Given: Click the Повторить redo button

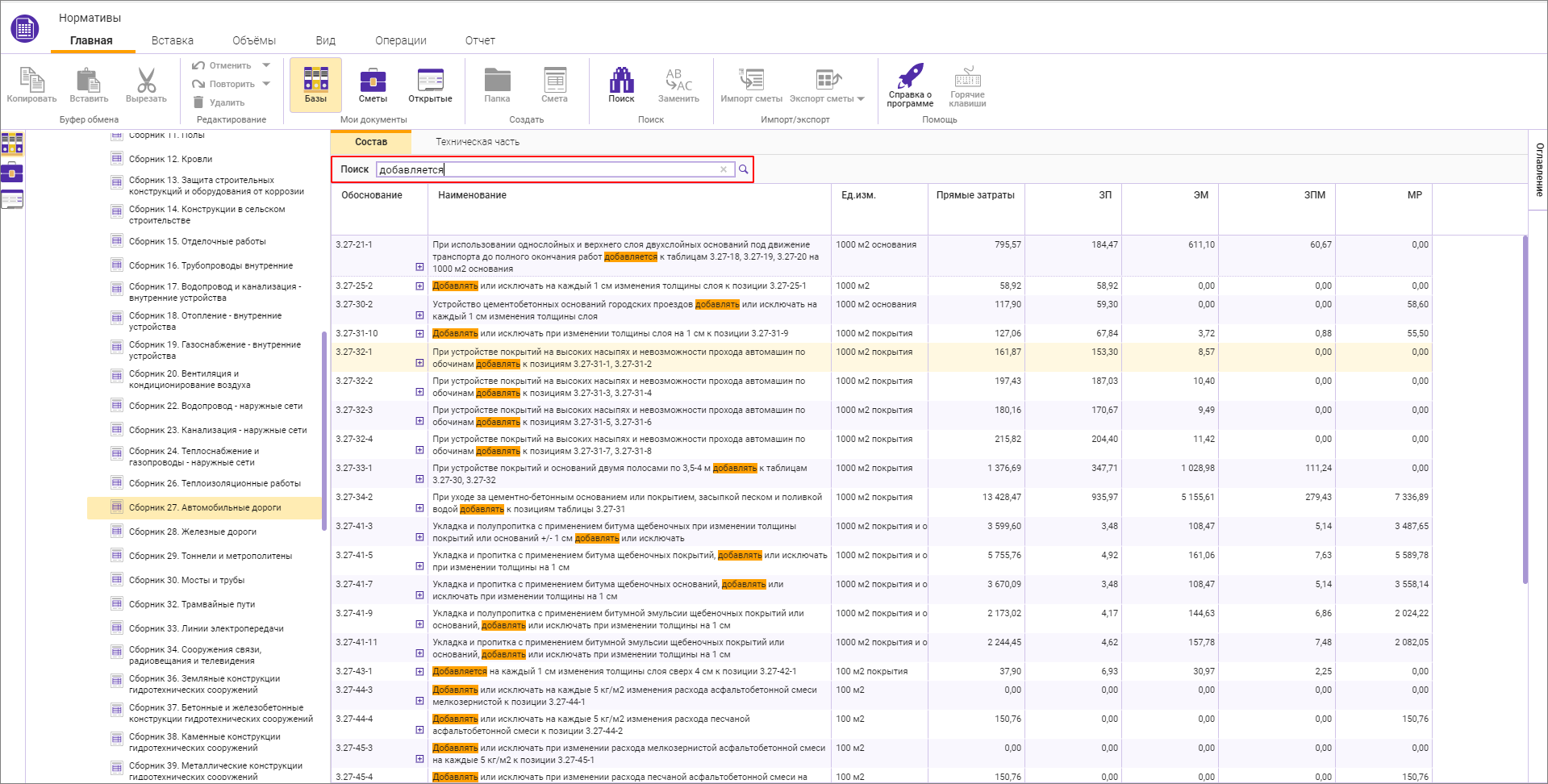Looking at the screenshot, I should [223, 84].
